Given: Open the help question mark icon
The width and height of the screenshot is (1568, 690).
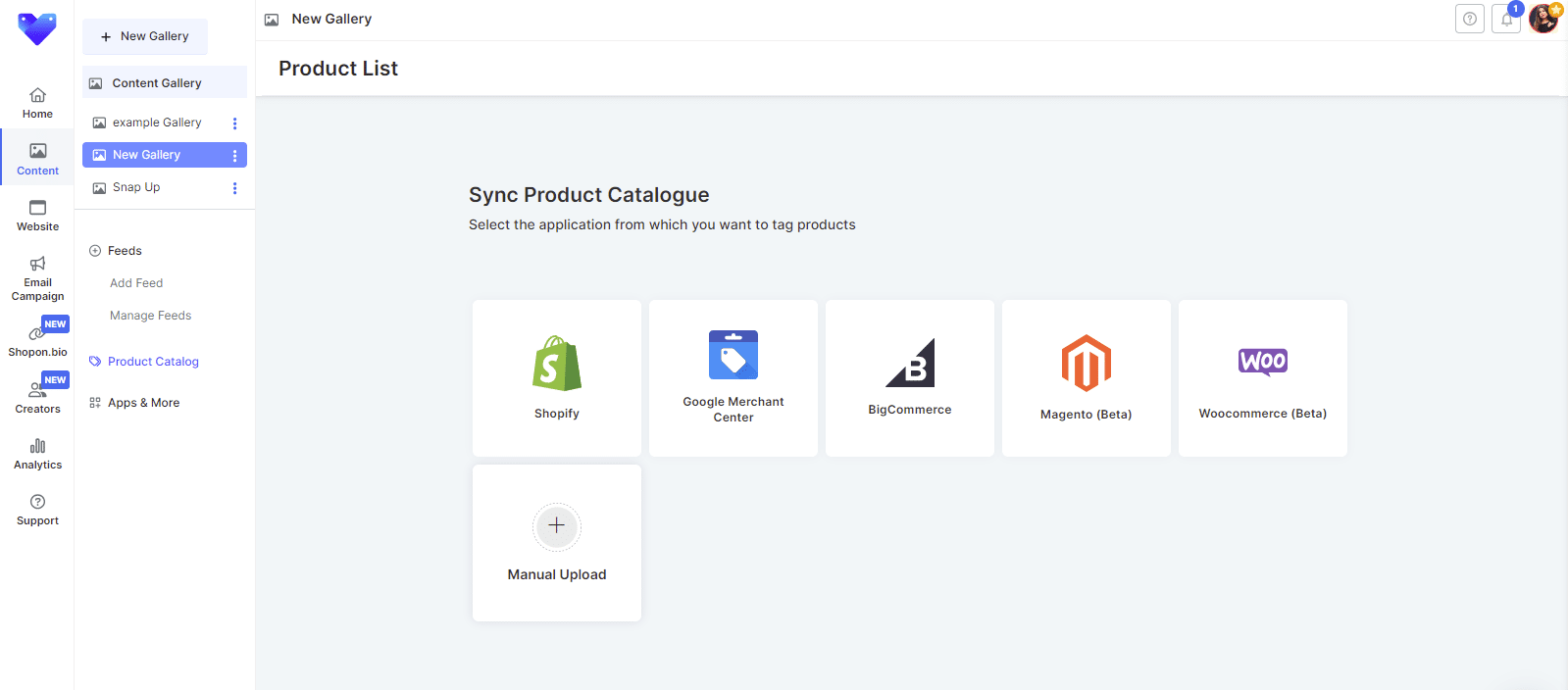Looking at the screenshot, I should (1469, 19).
